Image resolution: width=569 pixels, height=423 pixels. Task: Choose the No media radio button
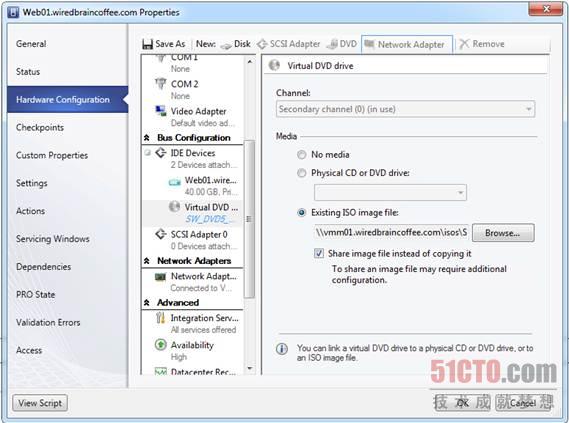tap(302, 155)
